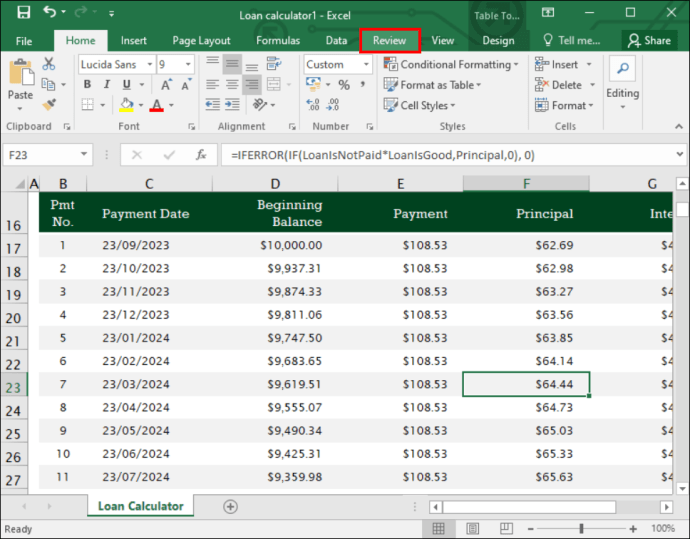690x539 pixels.
Task: Toggle Bold formatting
Action: click(x=87, y=84)
